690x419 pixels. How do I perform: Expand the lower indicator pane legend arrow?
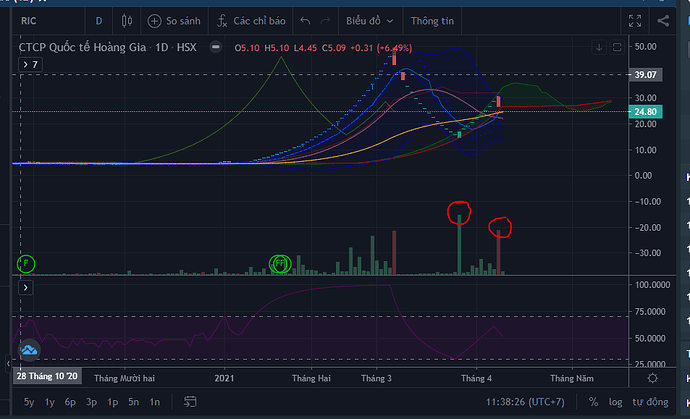pos(27,288)
